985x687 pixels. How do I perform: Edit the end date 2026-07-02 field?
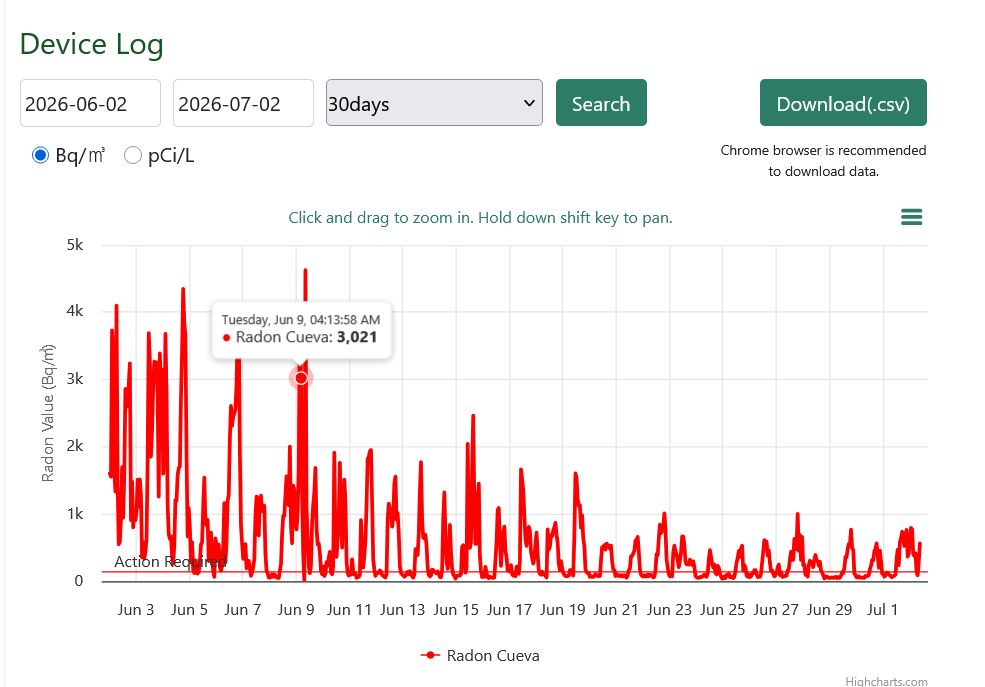(x=243, y=103)
